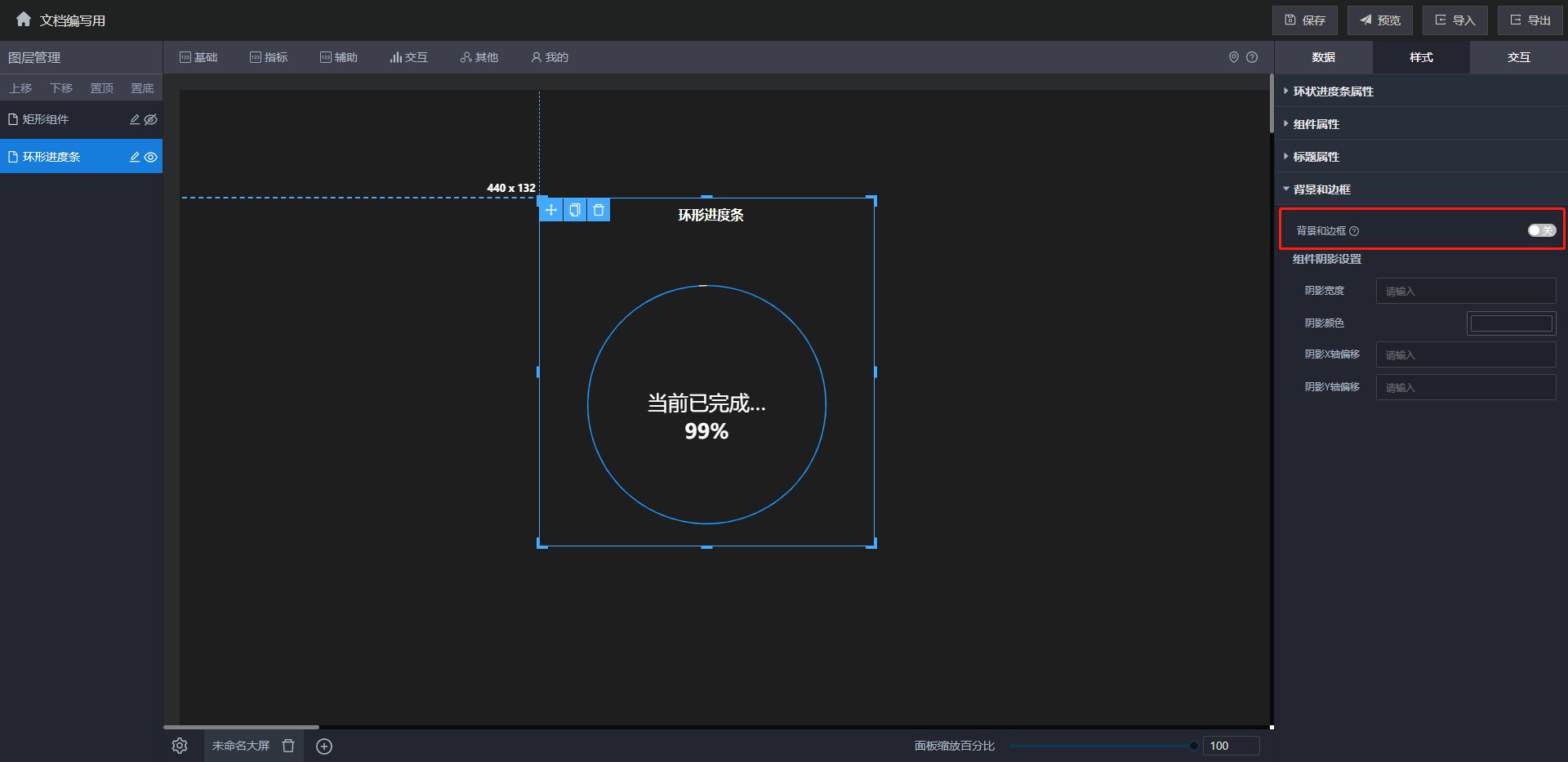The image size is (1568, 762).
Task: Delete 未命名大屏 using its trash icon
Action: (288, 746)
